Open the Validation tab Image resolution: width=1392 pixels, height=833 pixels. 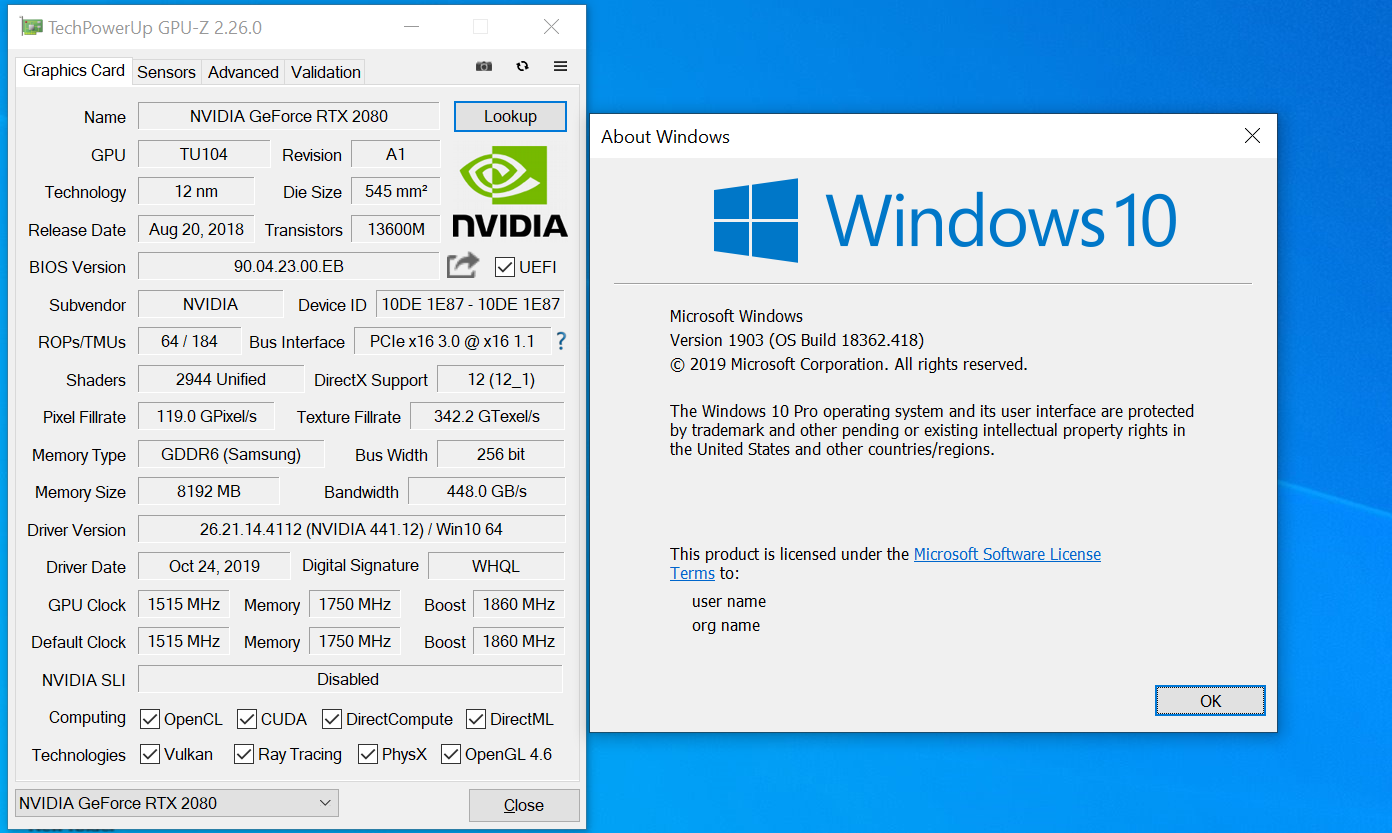coord(325,72)
